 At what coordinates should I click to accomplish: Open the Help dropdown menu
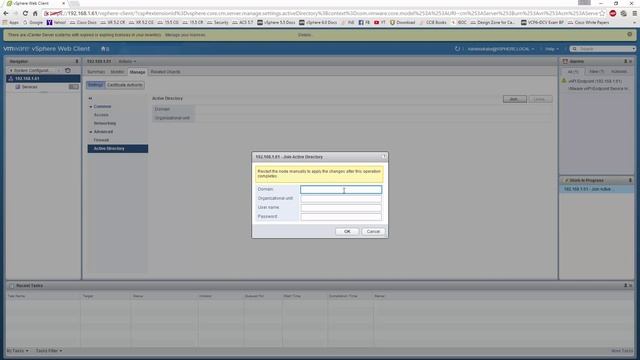coord(552,49)
